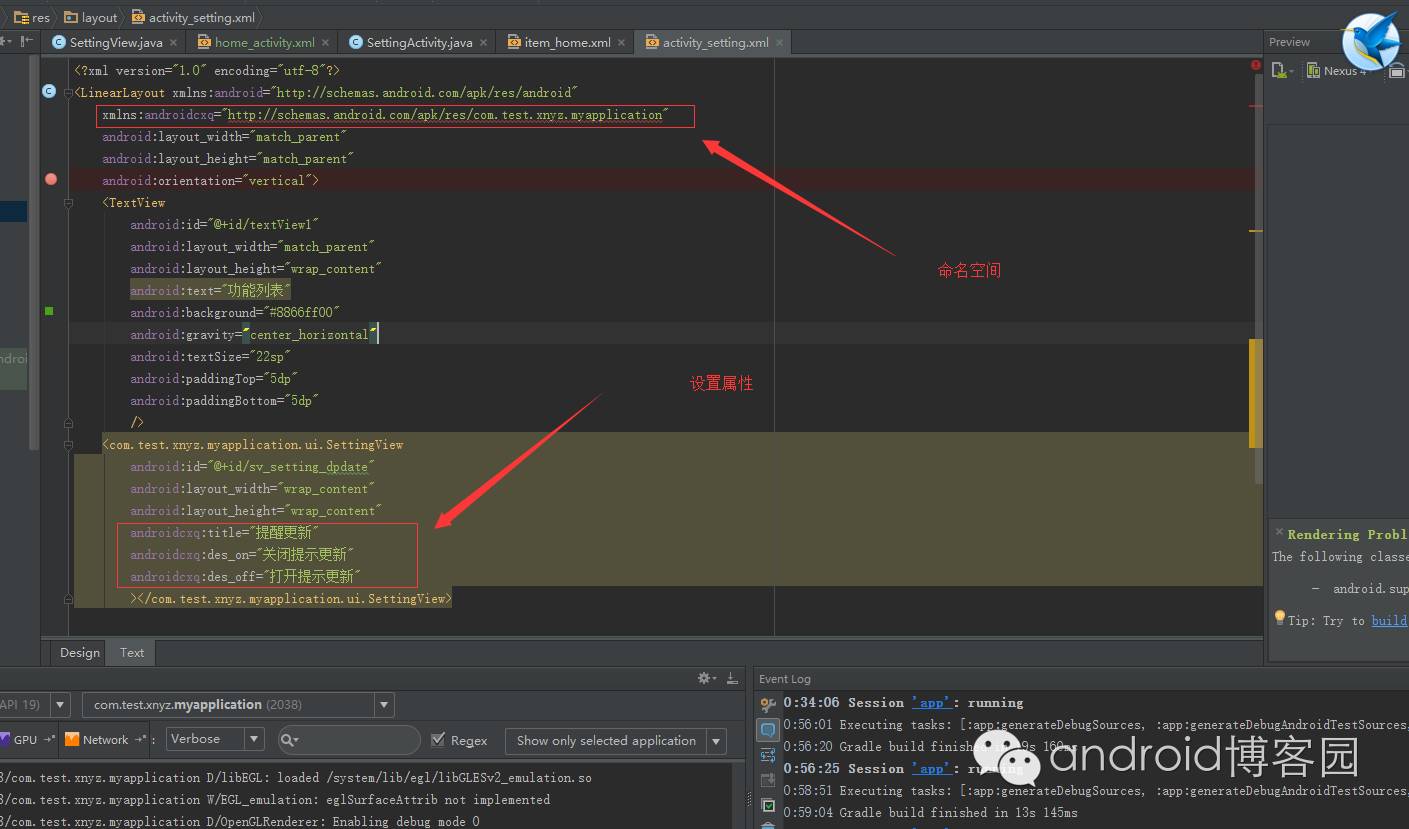Collapse the TextView tag fold marker
Viewport: 1409px width, 829px height.
[69, 202]
